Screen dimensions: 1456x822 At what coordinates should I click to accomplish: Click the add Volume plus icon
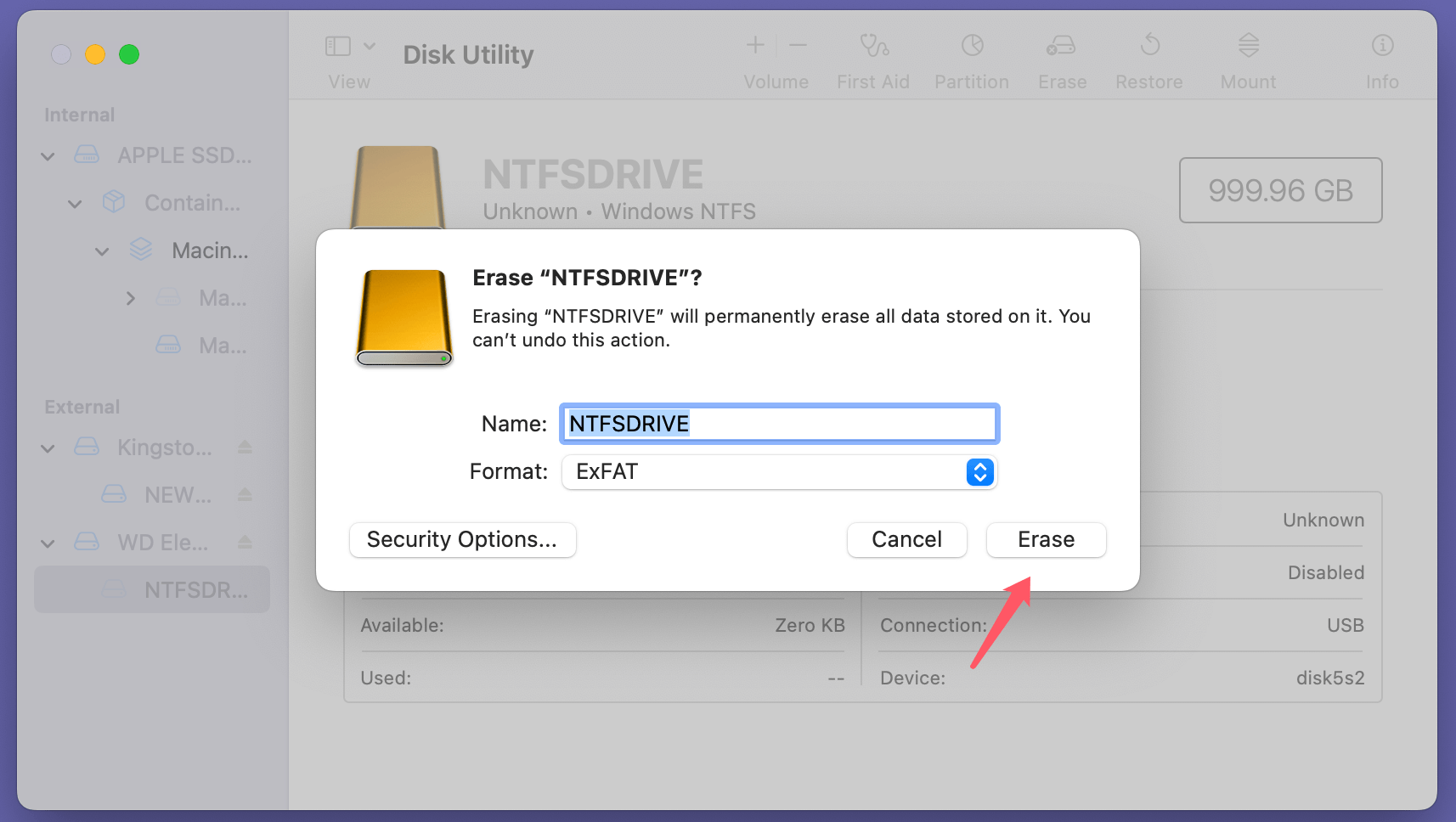click(x=755, y=45)
